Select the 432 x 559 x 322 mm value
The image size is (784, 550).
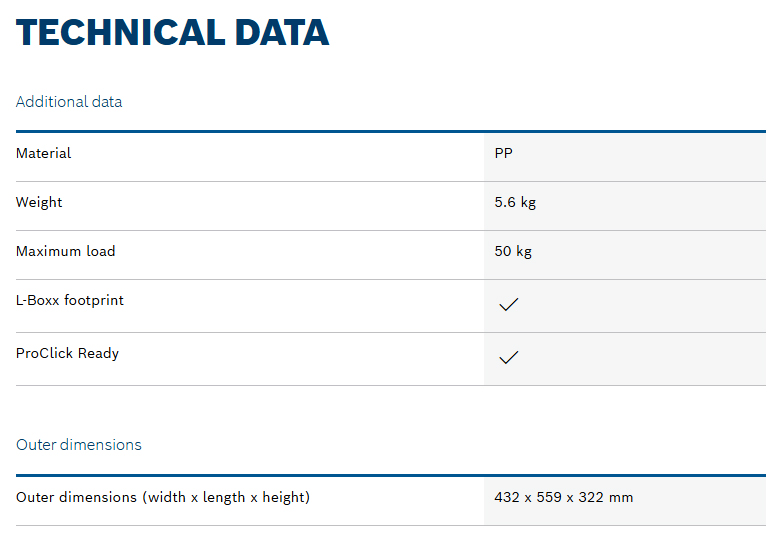(563, 497)
